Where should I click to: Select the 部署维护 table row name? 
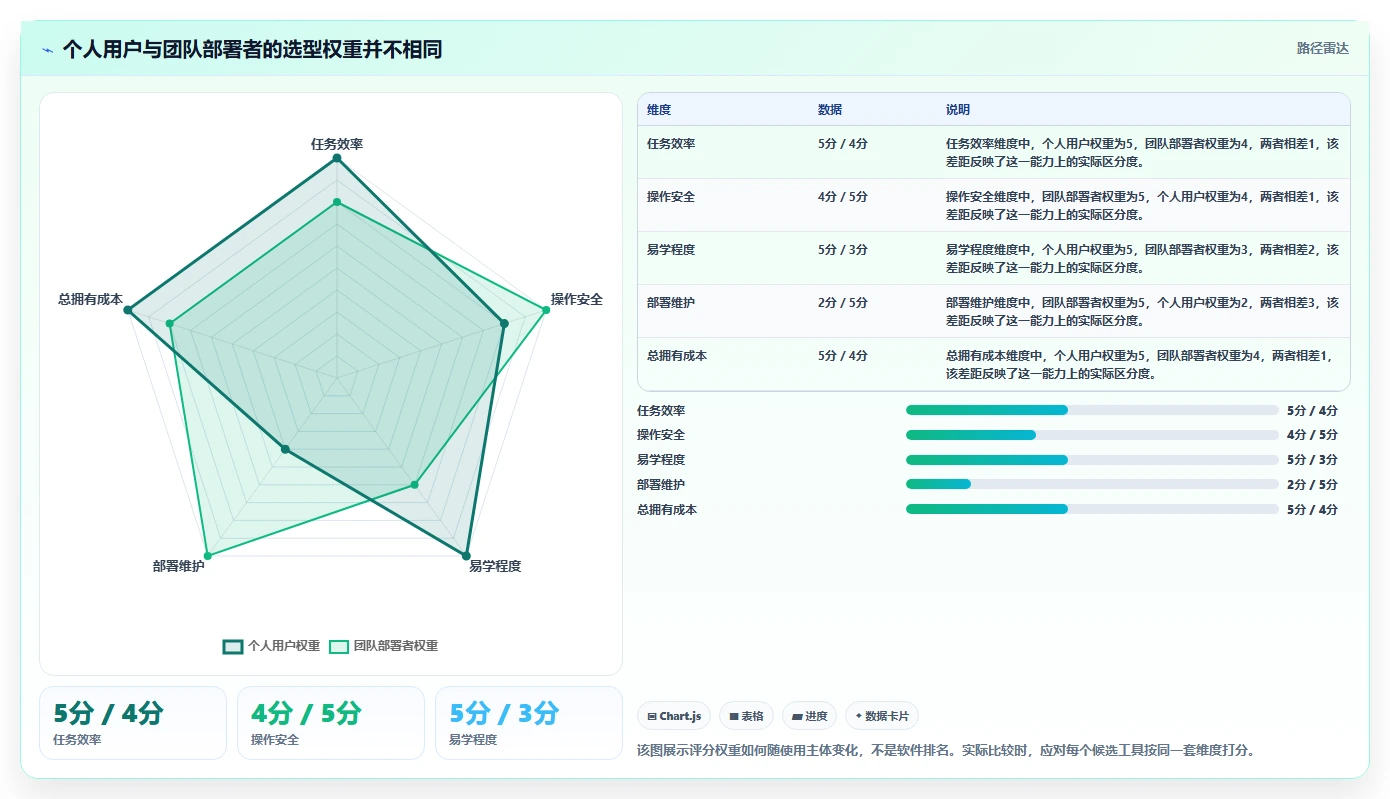[x=671, y=303]
